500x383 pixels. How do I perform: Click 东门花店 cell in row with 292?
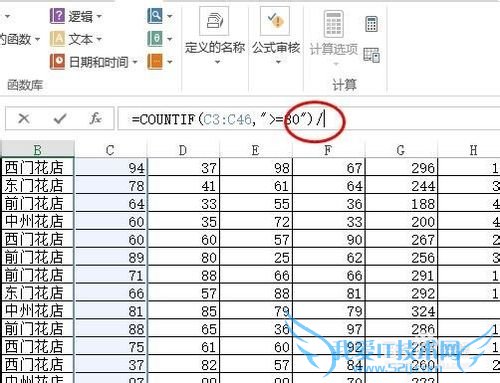coord(38,293)
